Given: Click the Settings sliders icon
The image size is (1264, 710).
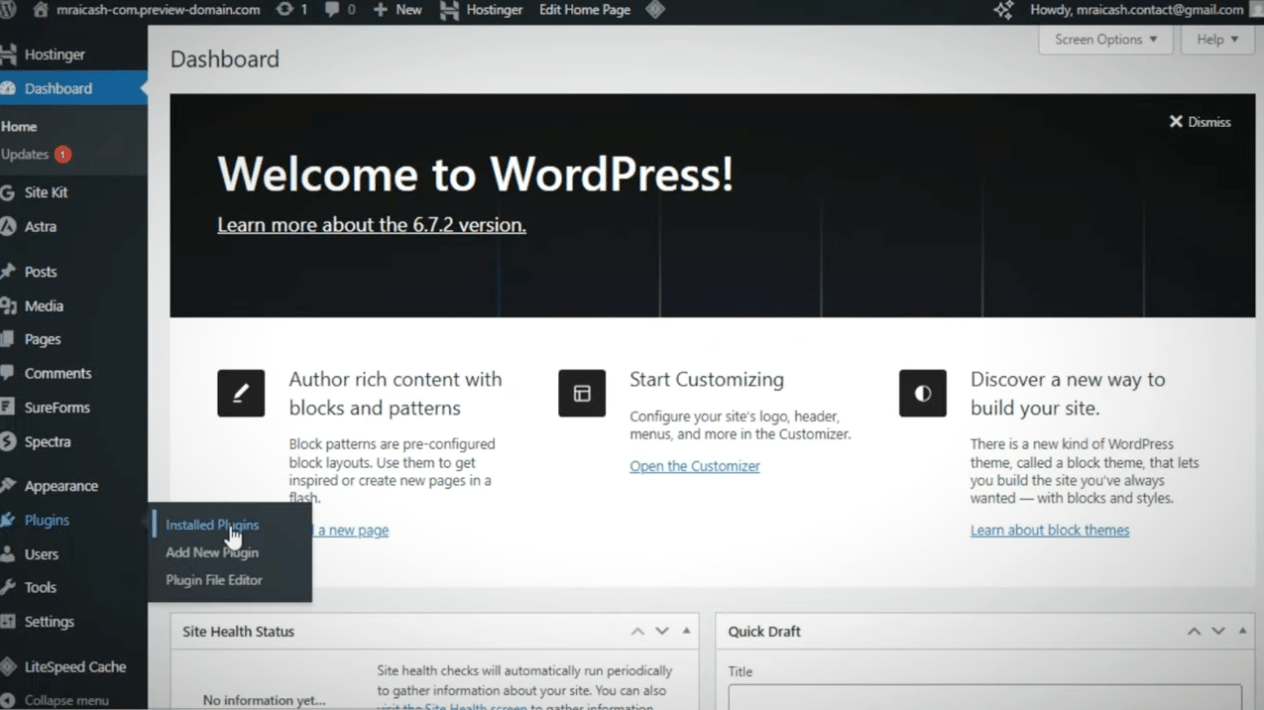Looking at the screenshot, I should pos(8,621).
